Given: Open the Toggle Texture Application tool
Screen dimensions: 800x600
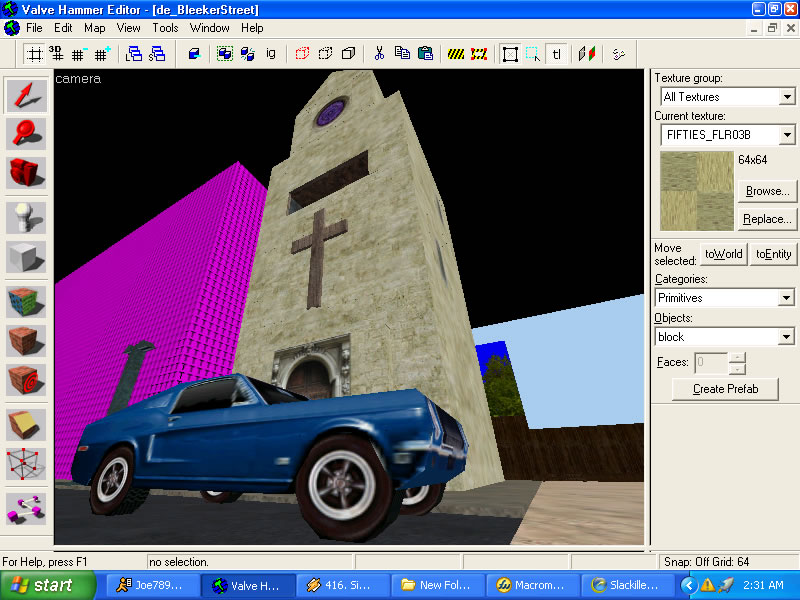Looking at the screenshot, I should (25, 301).
